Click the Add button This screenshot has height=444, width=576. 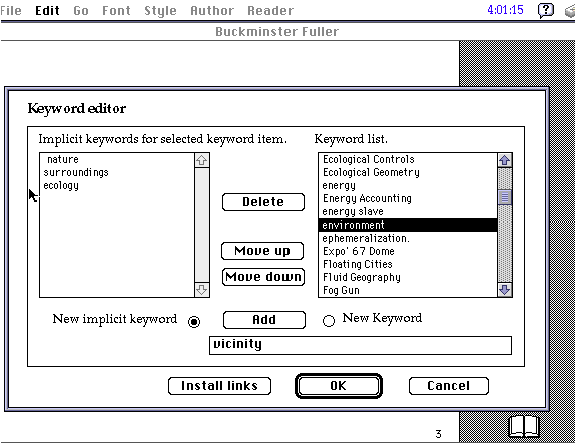(x=264, y=320)
